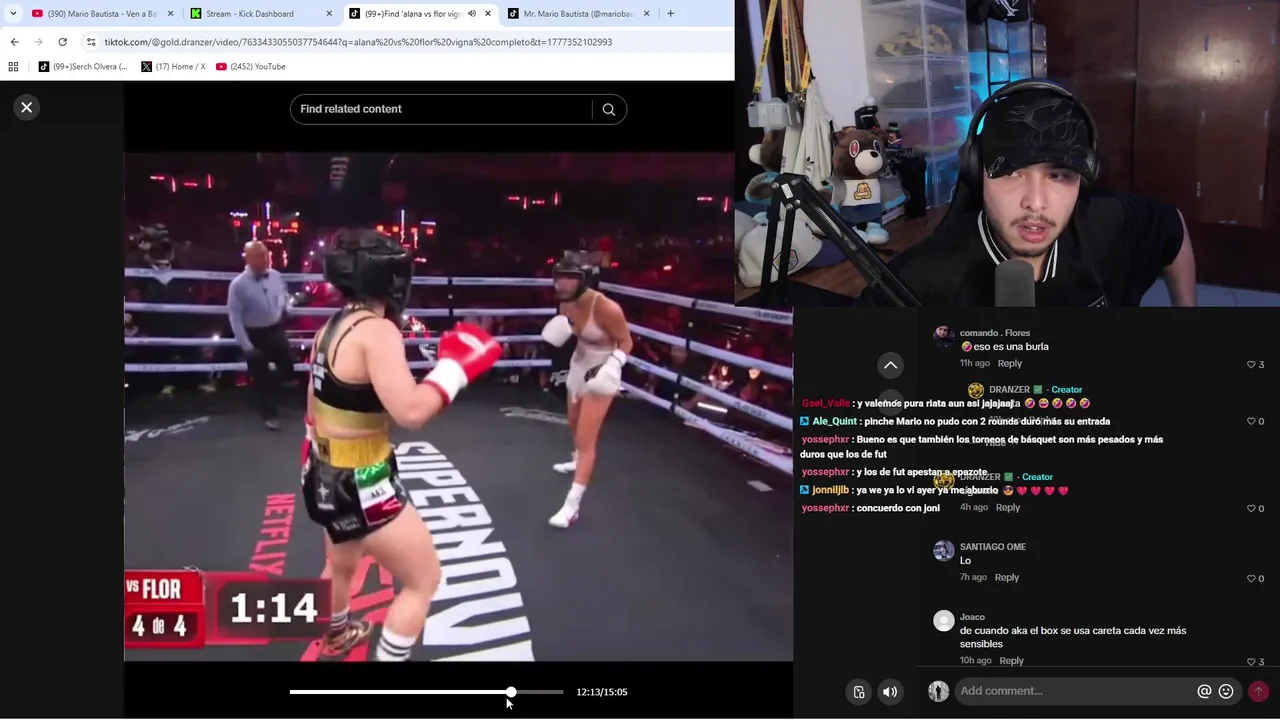Image resolution: width=1280 pixels, height=720 pixels.
Task: Open SANTIAGO OME username
Action: 993,547
